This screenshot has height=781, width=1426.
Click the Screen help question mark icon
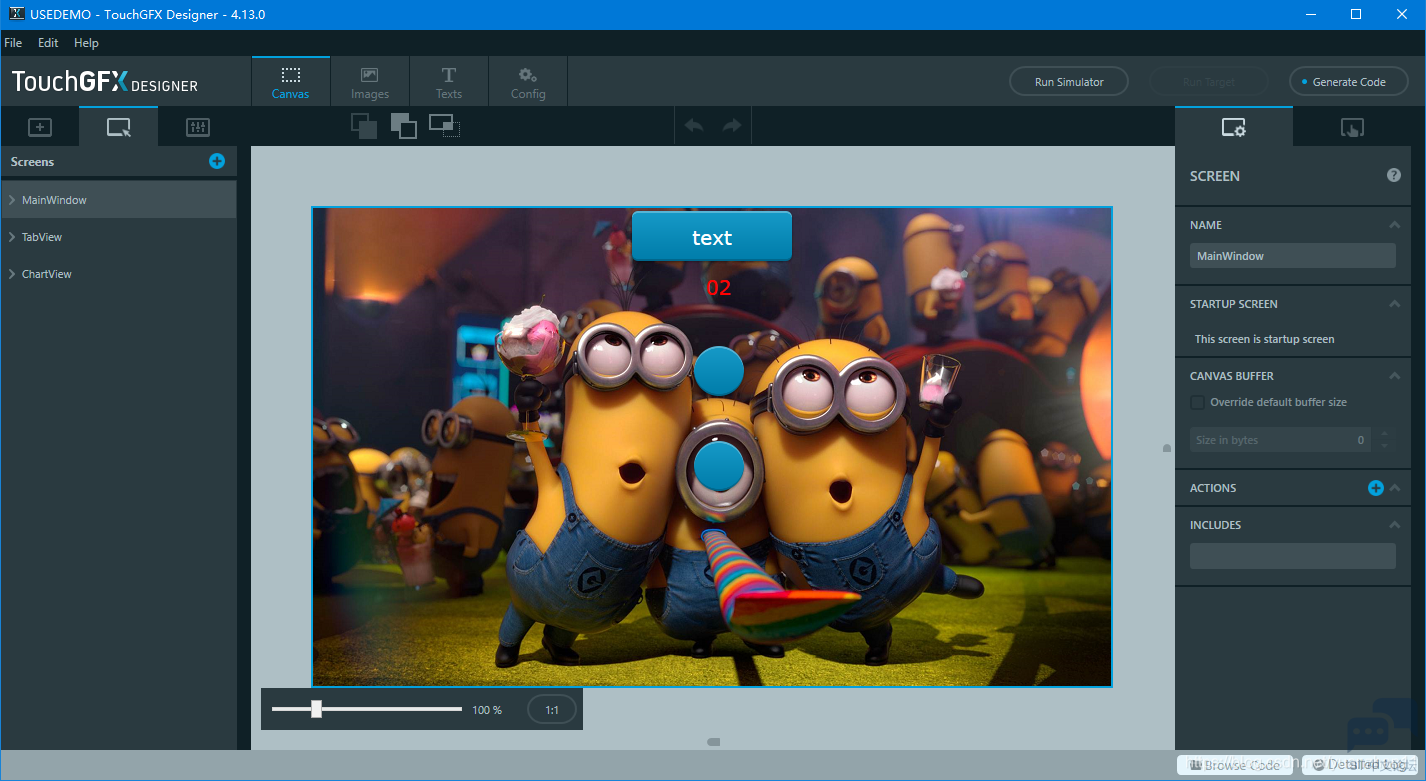1394,175
